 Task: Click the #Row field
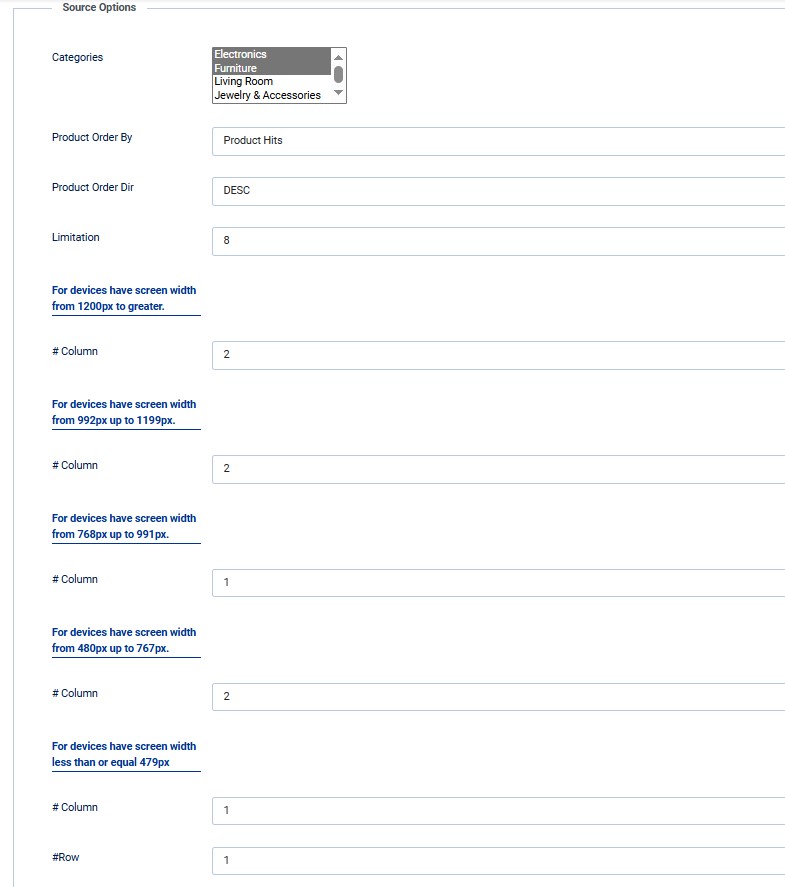pyautogui.click(x=498, y=861)
